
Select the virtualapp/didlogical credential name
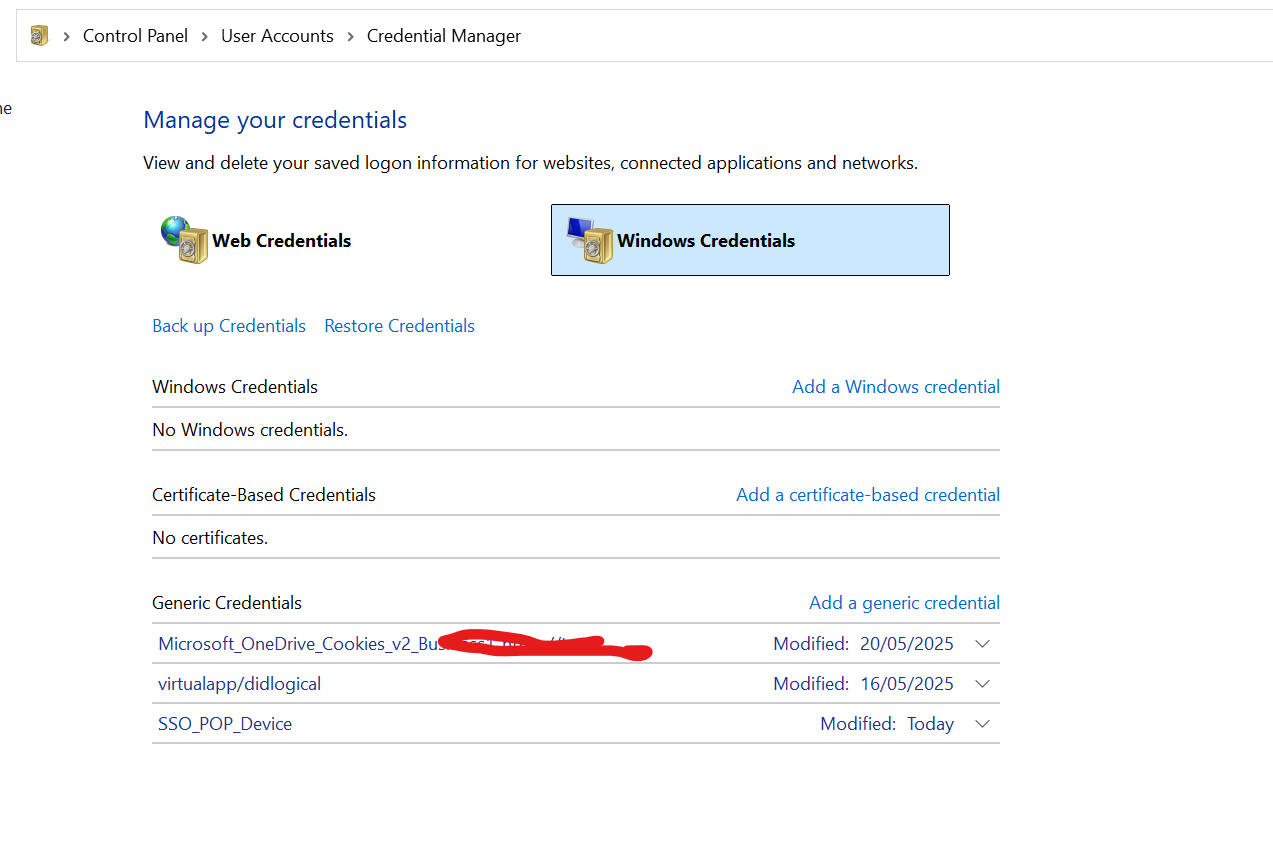(x=239, y=683)
